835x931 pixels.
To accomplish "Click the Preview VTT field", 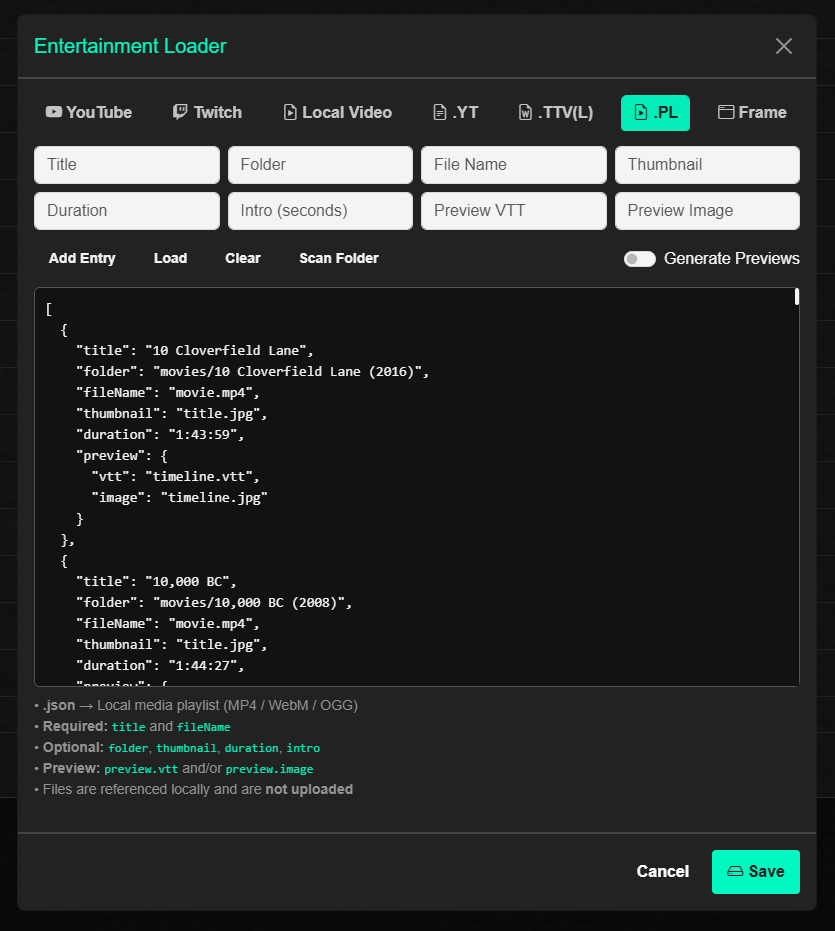I will click(x=513, y=211).
